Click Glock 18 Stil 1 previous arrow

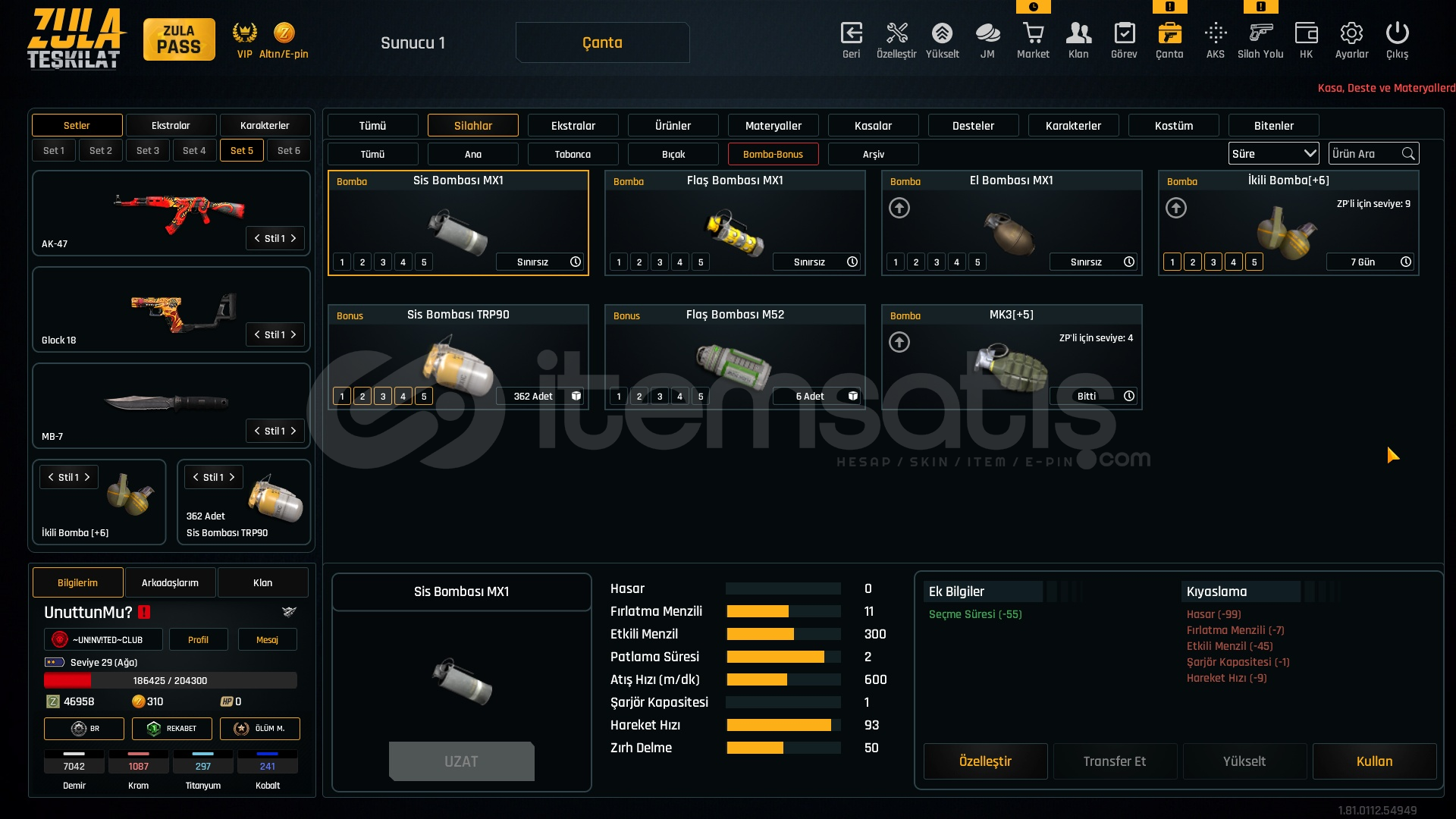[x=257, y=334]
